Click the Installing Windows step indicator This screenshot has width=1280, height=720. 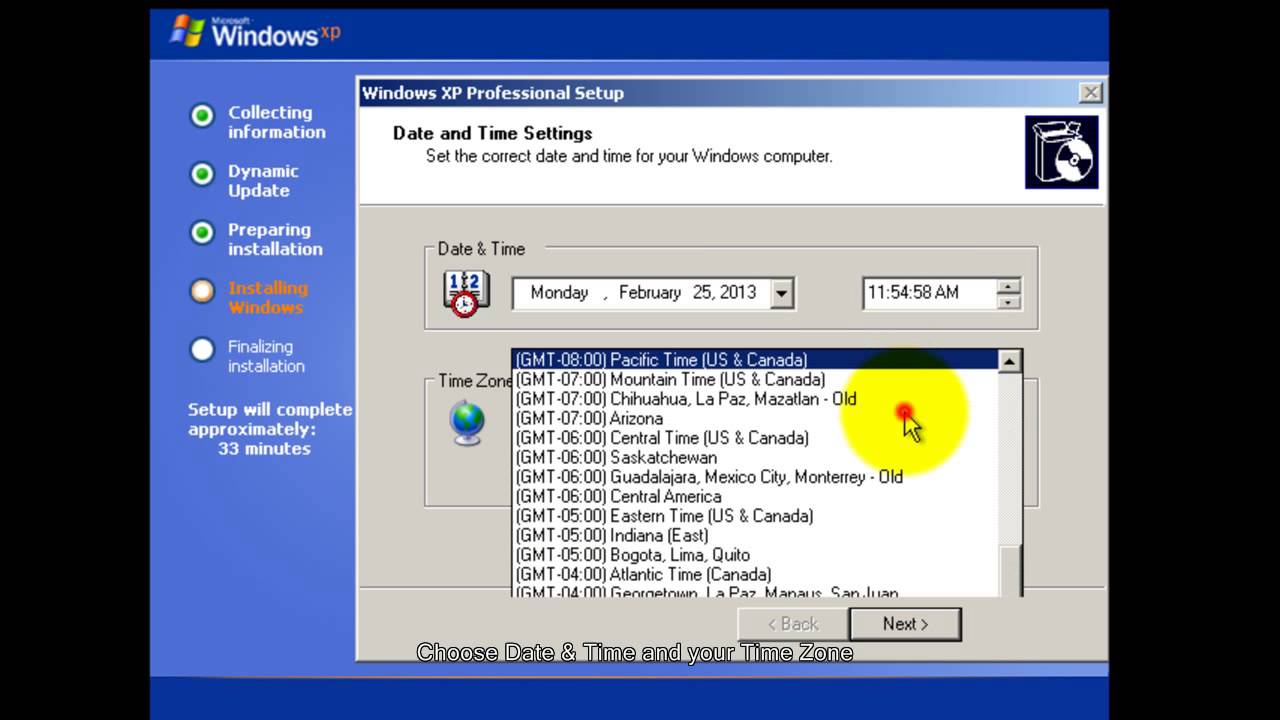(202, 291)
